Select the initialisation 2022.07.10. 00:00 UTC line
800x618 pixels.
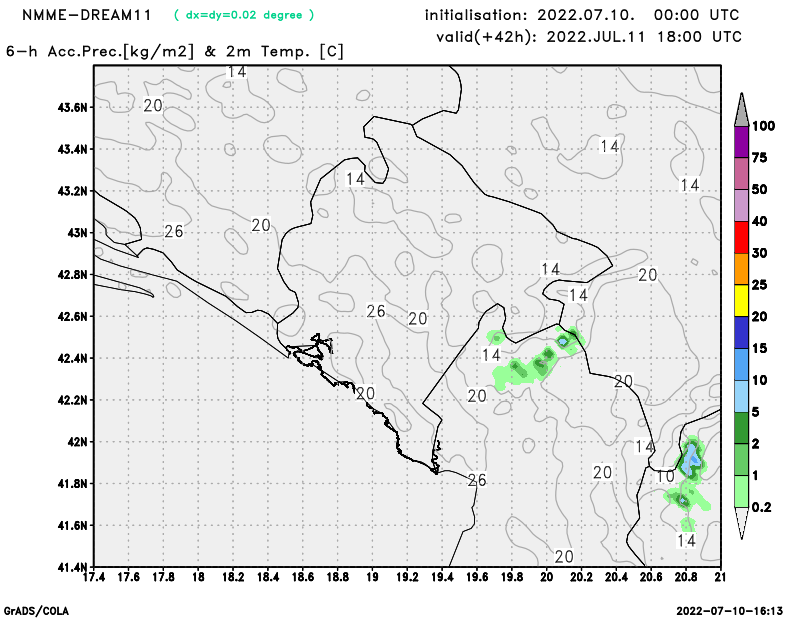(x=582, y=15)
